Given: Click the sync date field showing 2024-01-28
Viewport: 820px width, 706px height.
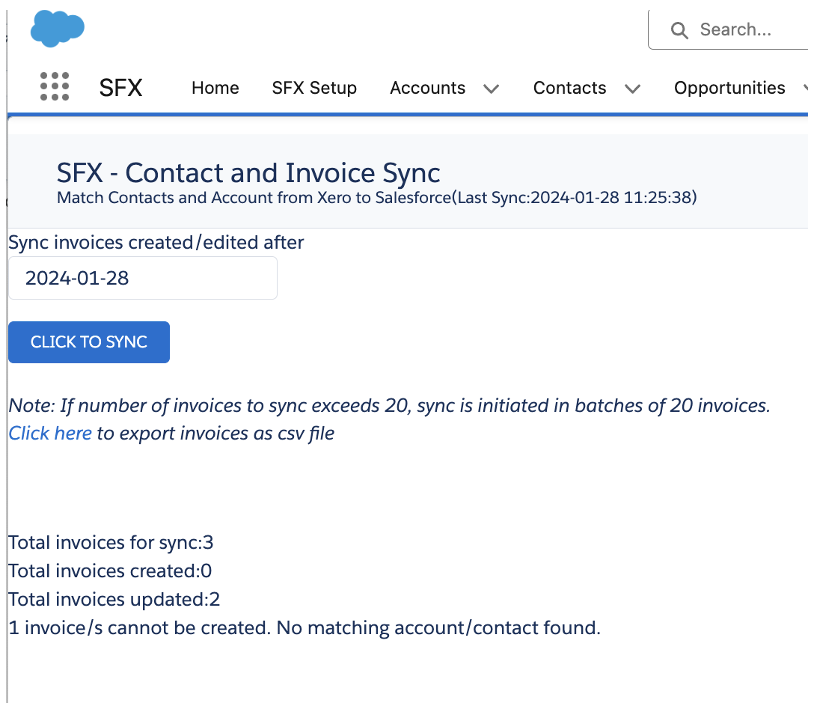Looking at the screenshot, I should (142, 278).
